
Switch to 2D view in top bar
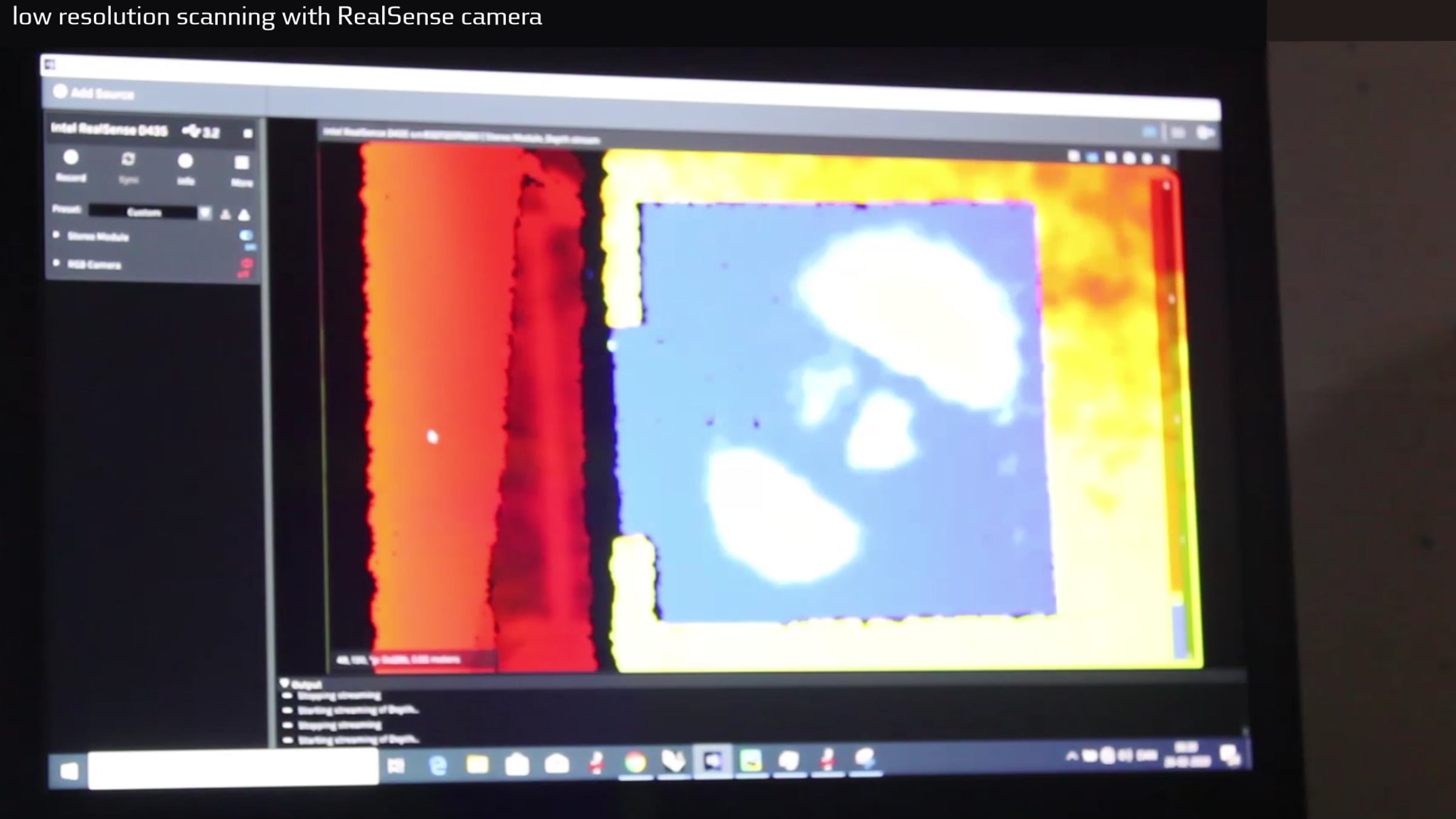click(x=1150, y=132)
